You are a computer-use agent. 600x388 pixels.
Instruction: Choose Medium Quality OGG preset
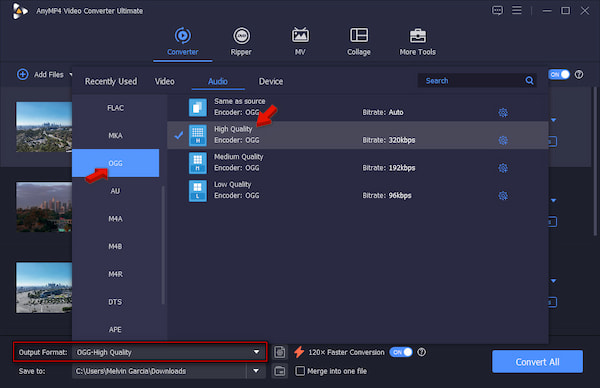pyautogui.click(x=357, y=163)
